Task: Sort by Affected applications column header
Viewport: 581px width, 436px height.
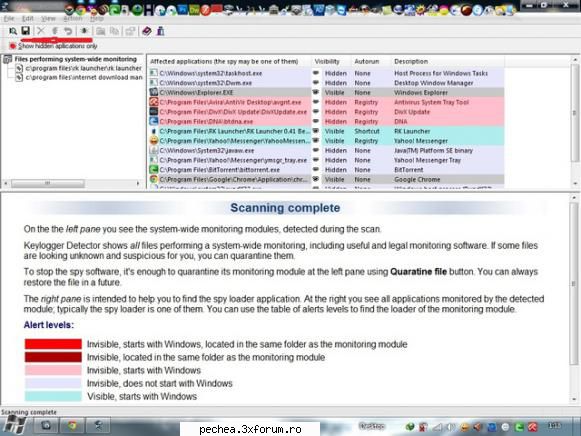Action: click(x=229, y=61)
